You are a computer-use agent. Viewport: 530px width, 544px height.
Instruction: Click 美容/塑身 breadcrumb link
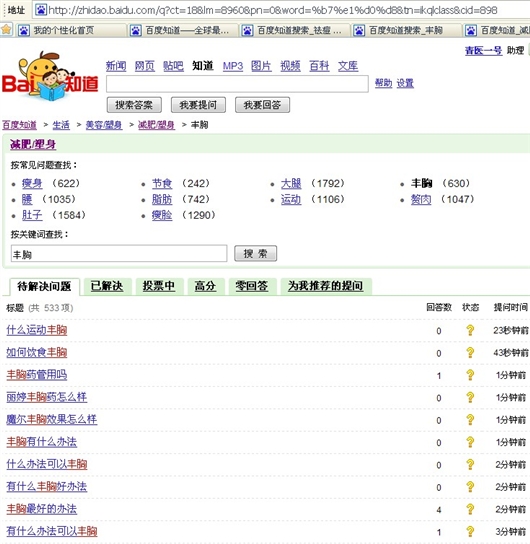(x=104, y=125)
